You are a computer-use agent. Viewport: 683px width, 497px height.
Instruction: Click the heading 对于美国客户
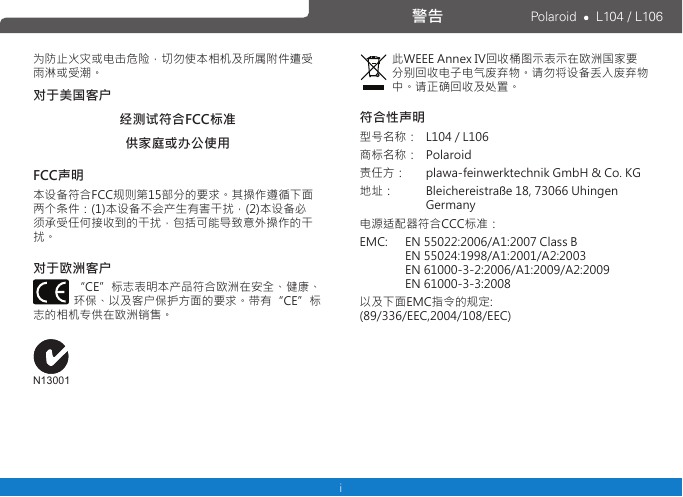click(x=72, y=95)
